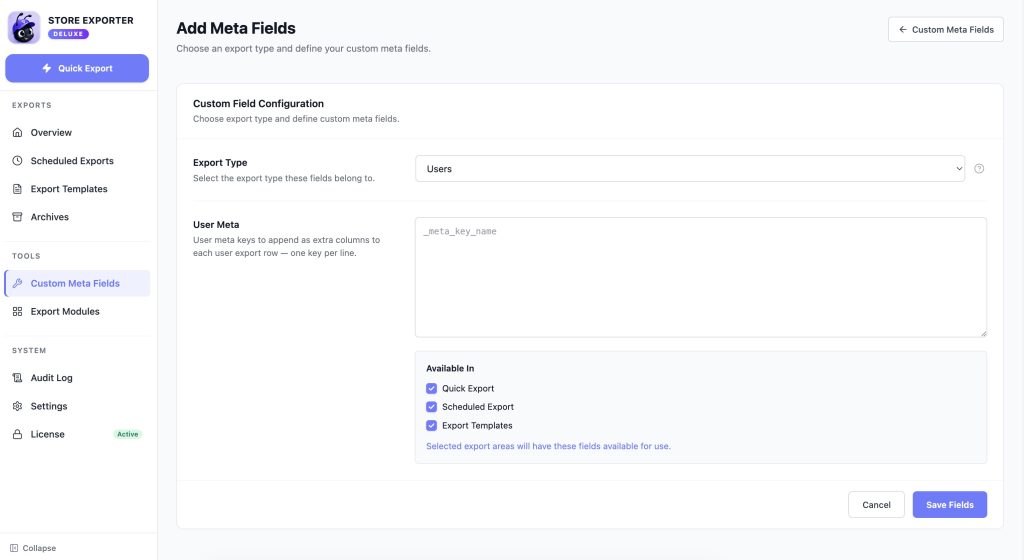Viewport: 1024px width, 560px height.
Task: Open Overview in the sidebar
Action: point(77,132)
